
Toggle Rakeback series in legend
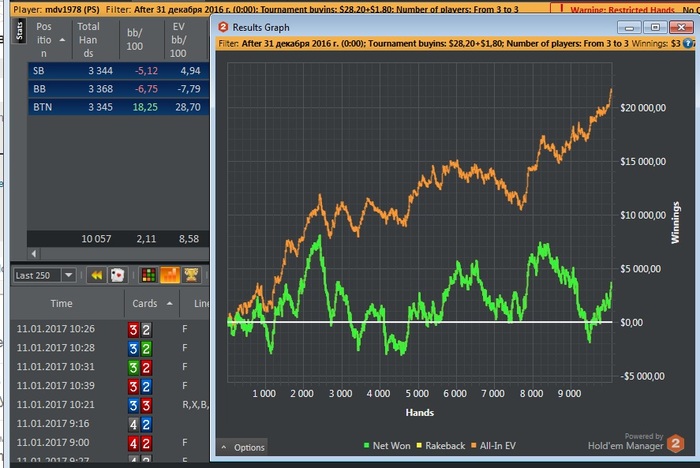coord(441,446)
